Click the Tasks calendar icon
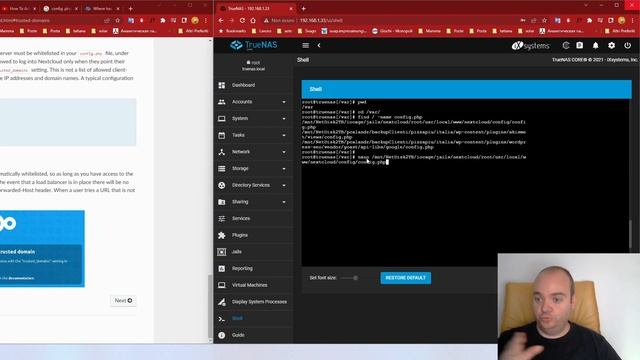The image size is (640, 360). [222, 135]
